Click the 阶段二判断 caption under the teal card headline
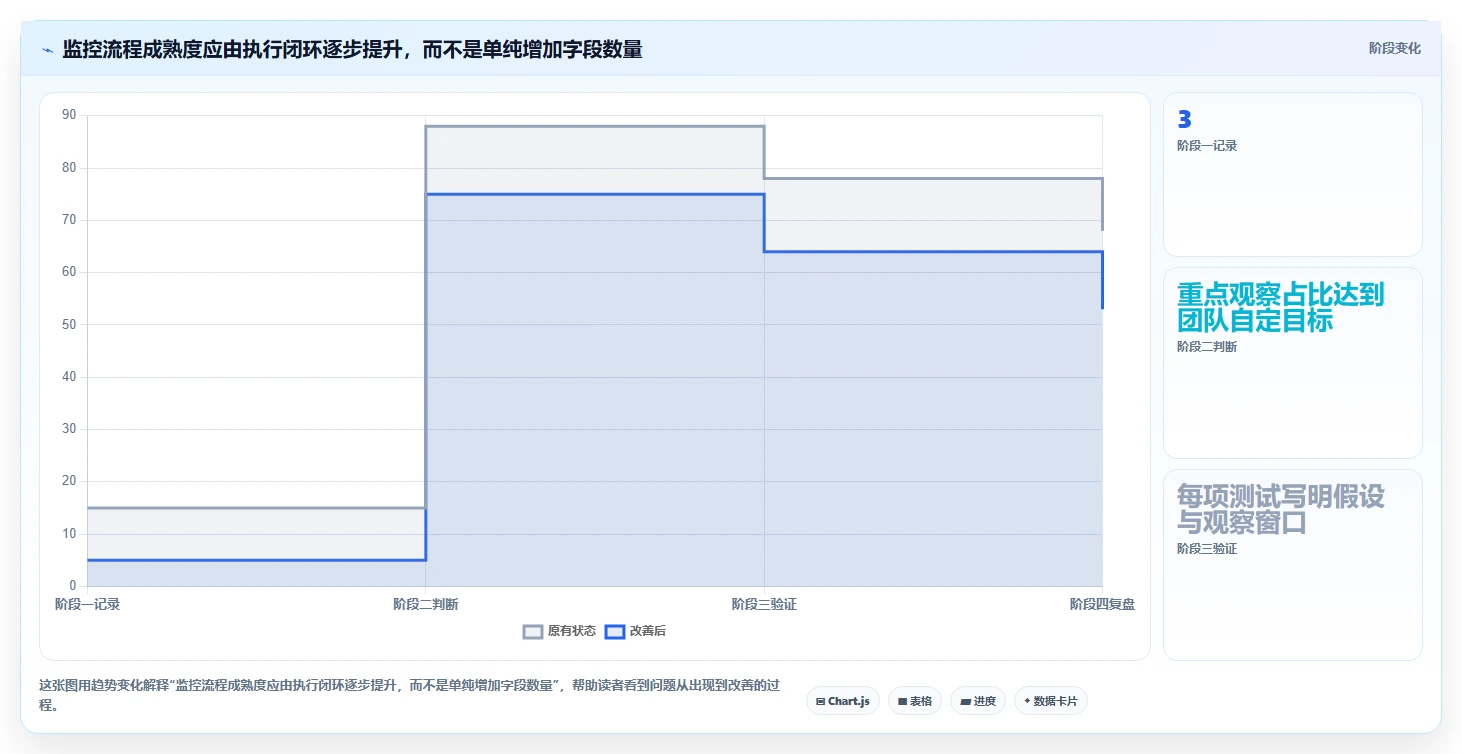 click(x=1207, y=347)
